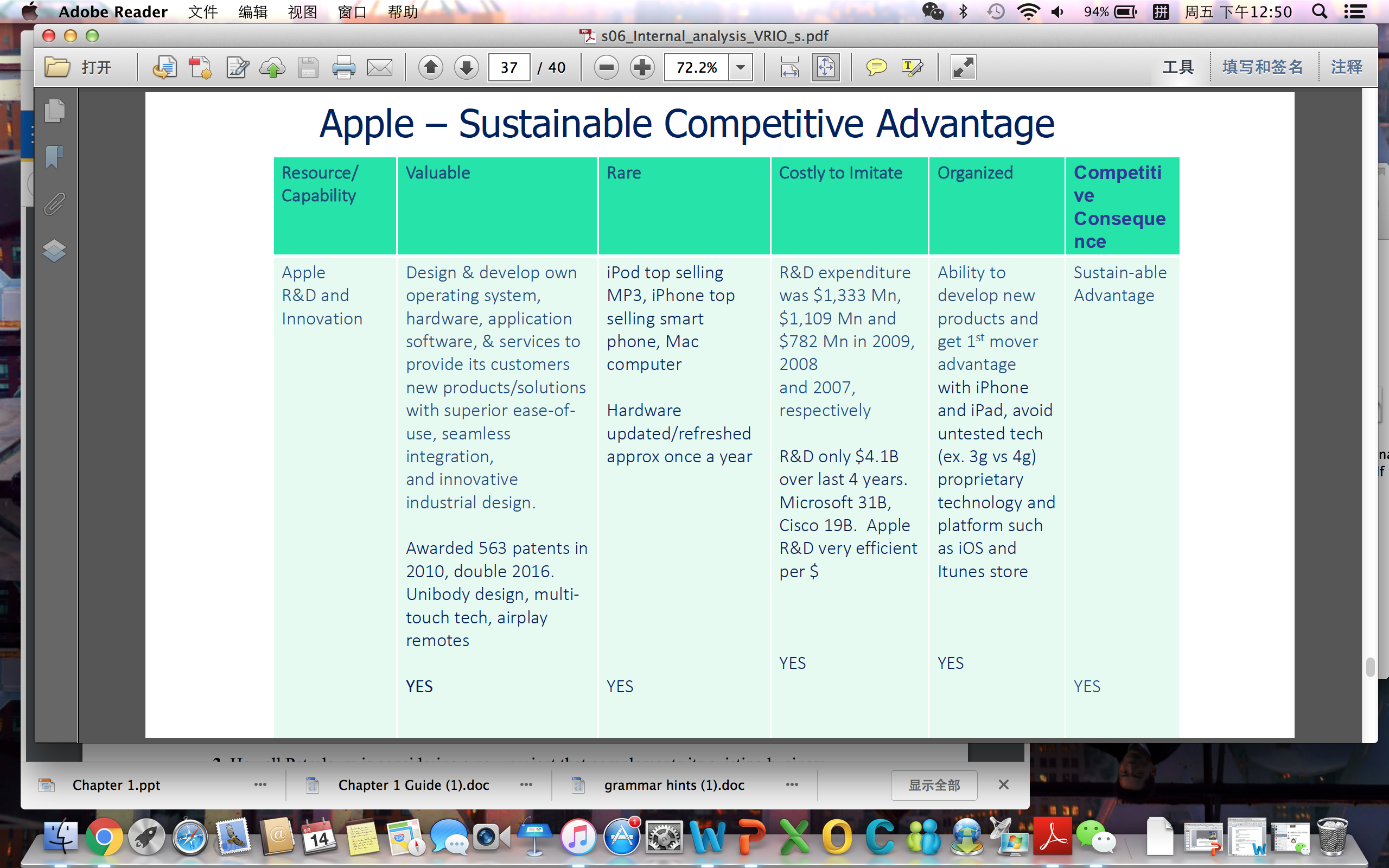
Task: Open App Store from the Dock
Action: click(x=622, y=838)
